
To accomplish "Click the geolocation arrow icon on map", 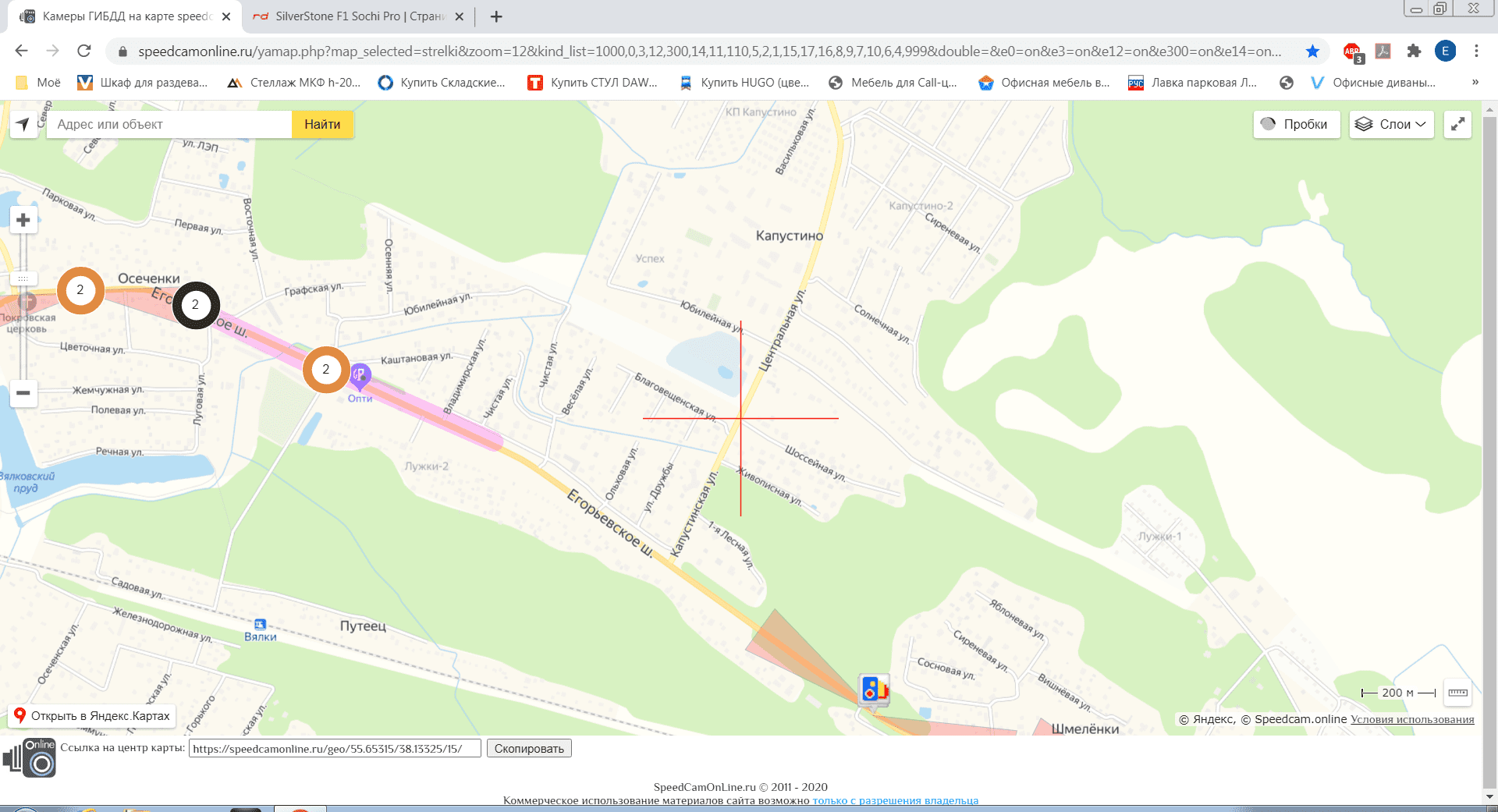I will click(23, 125).
